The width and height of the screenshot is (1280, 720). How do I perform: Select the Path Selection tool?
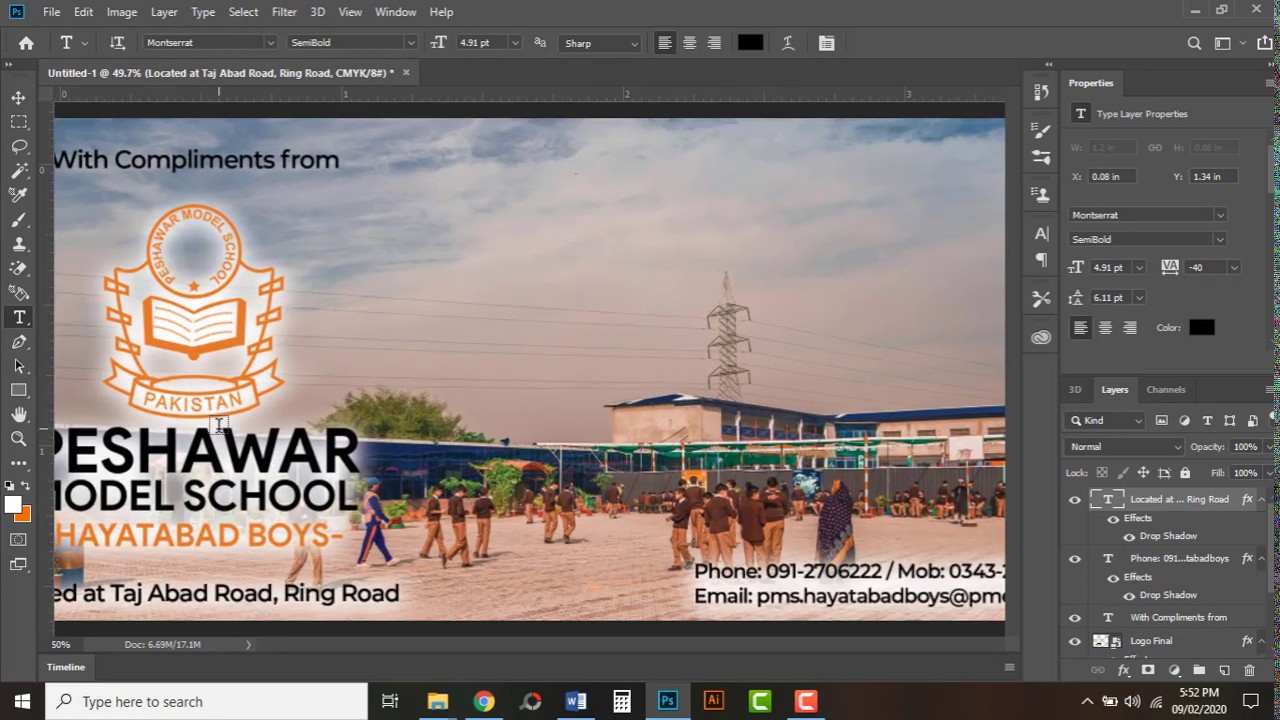(19, 366)
